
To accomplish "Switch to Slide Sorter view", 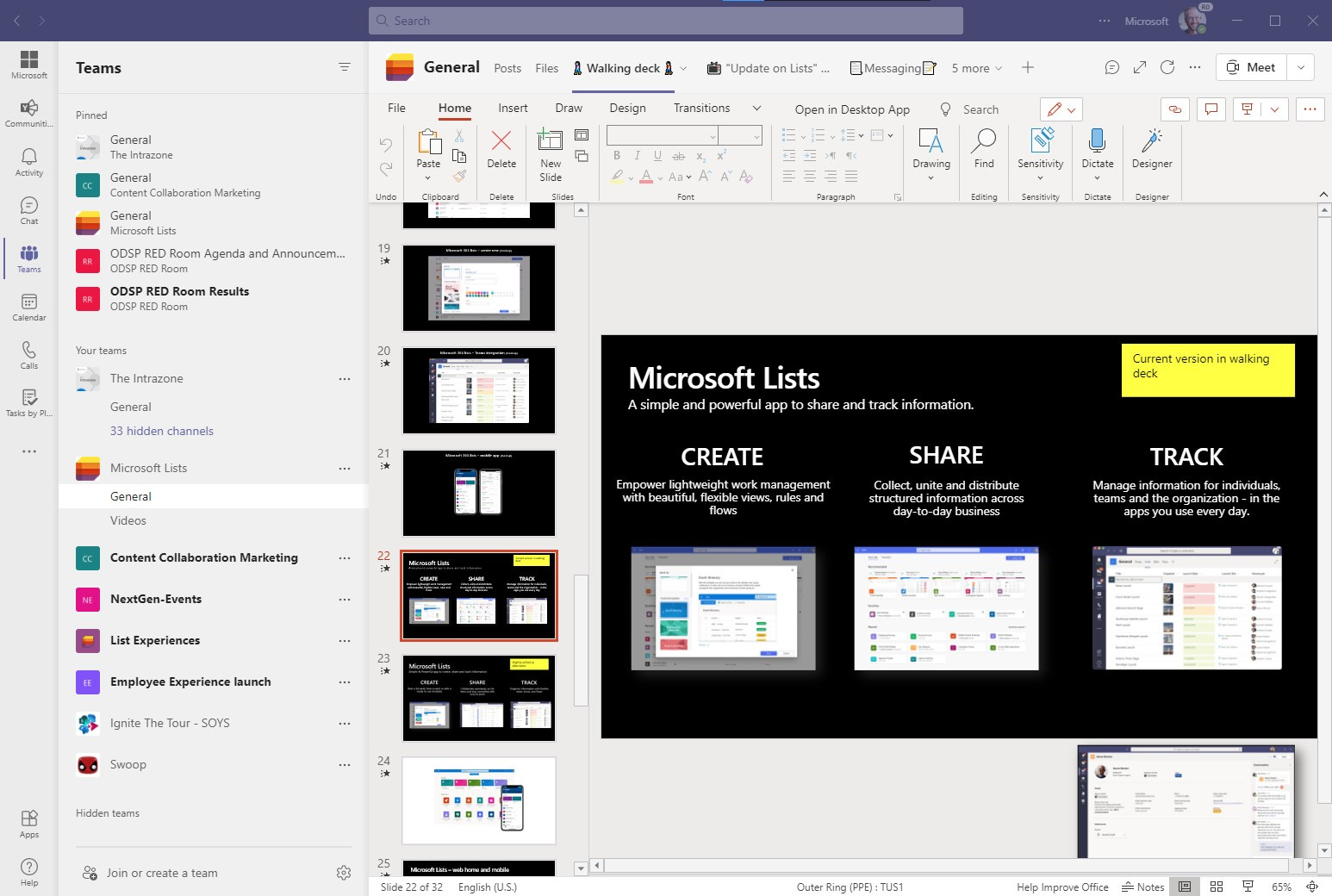I will 1217,887.
